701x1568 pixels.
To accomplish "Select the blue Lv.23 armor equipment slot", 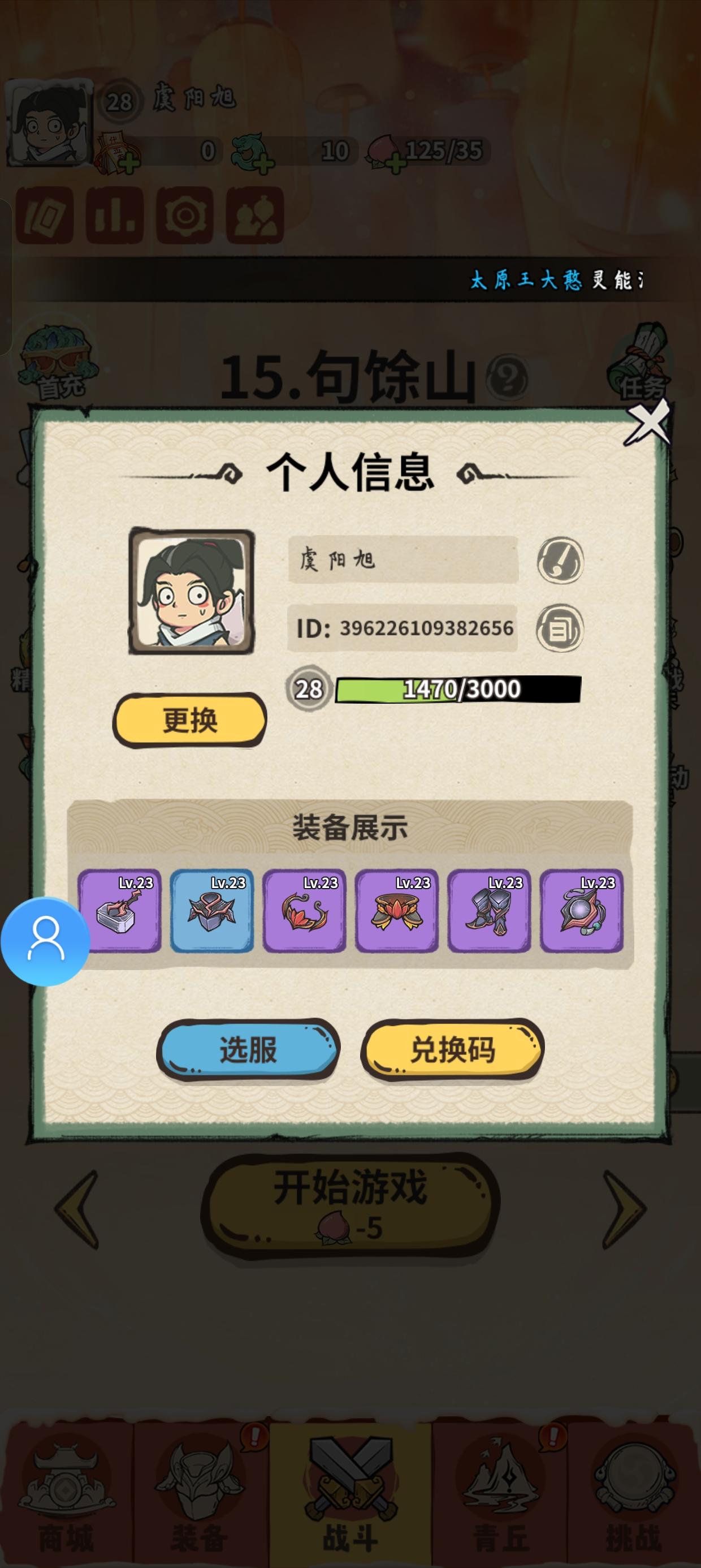I will (212, 911).
